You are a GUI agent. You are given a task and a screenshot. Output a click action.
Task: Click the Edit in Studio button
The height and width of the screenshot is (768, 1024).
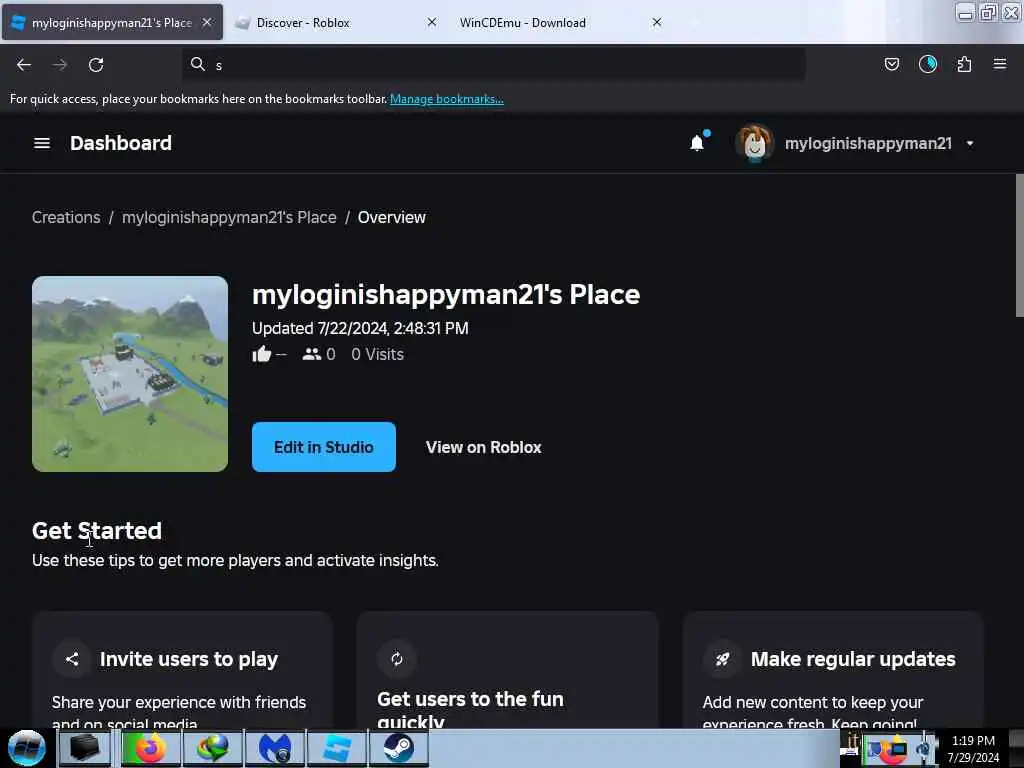pyautogui.click(x=324, y=447)
